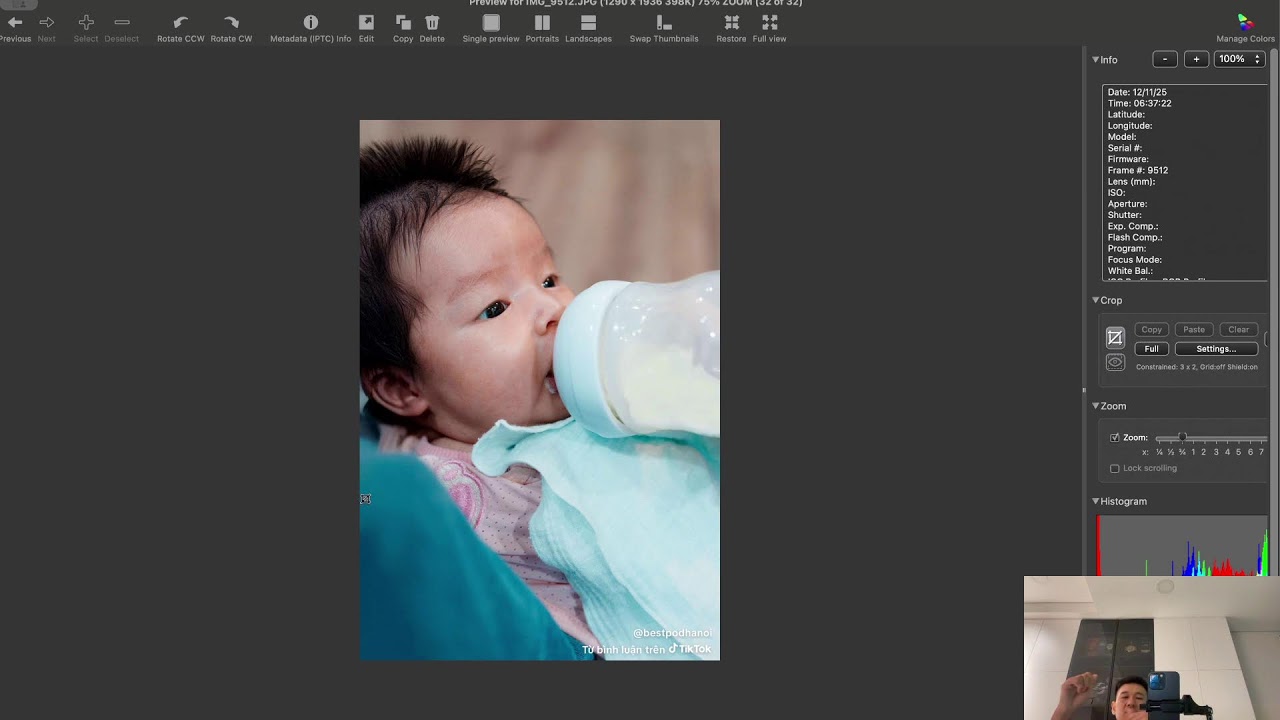Viewport: 1280px width, 720px height.
Task: Click 'Date: 12/11/25' in Info
Action: 1137,92
